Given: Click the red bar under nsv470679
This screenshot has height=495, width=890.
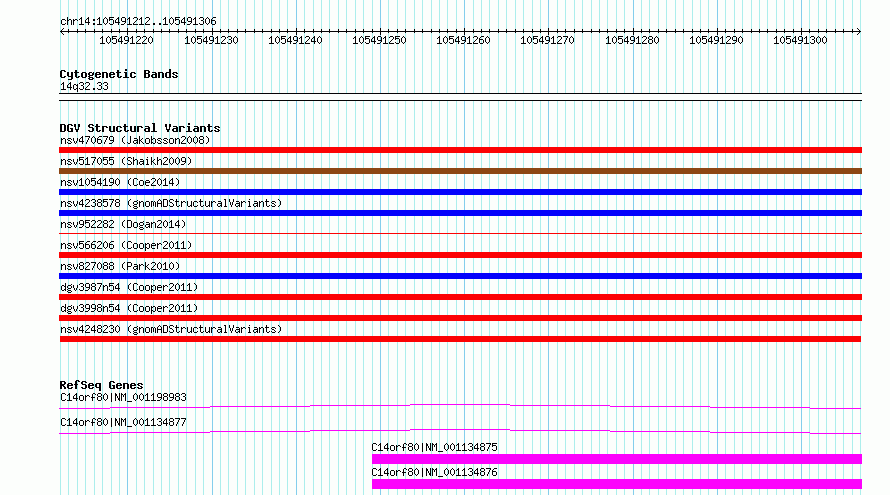Looking at the screenshot, I should tap(460, 150).
